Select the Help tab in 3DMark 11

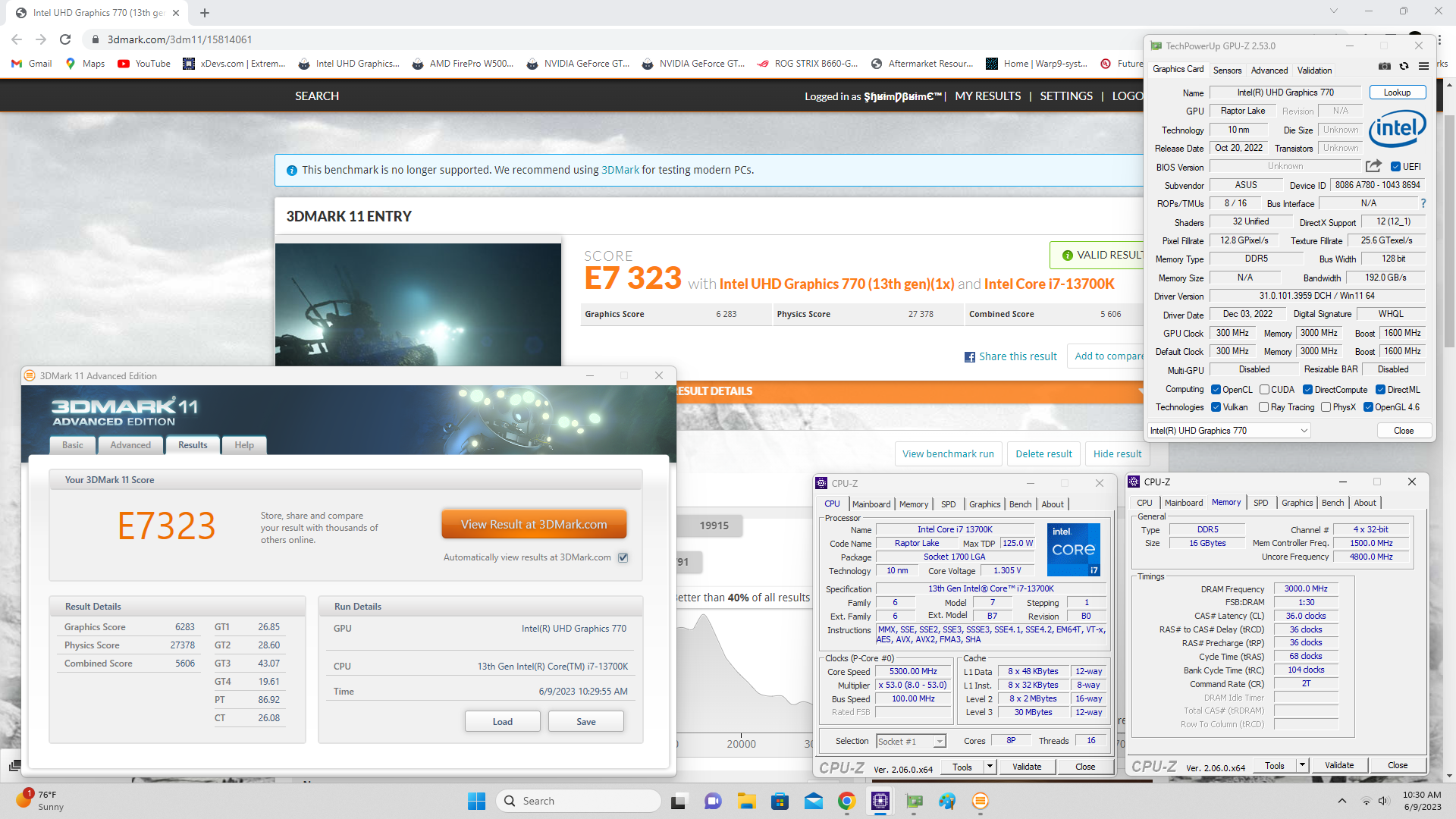click(244, 445)
